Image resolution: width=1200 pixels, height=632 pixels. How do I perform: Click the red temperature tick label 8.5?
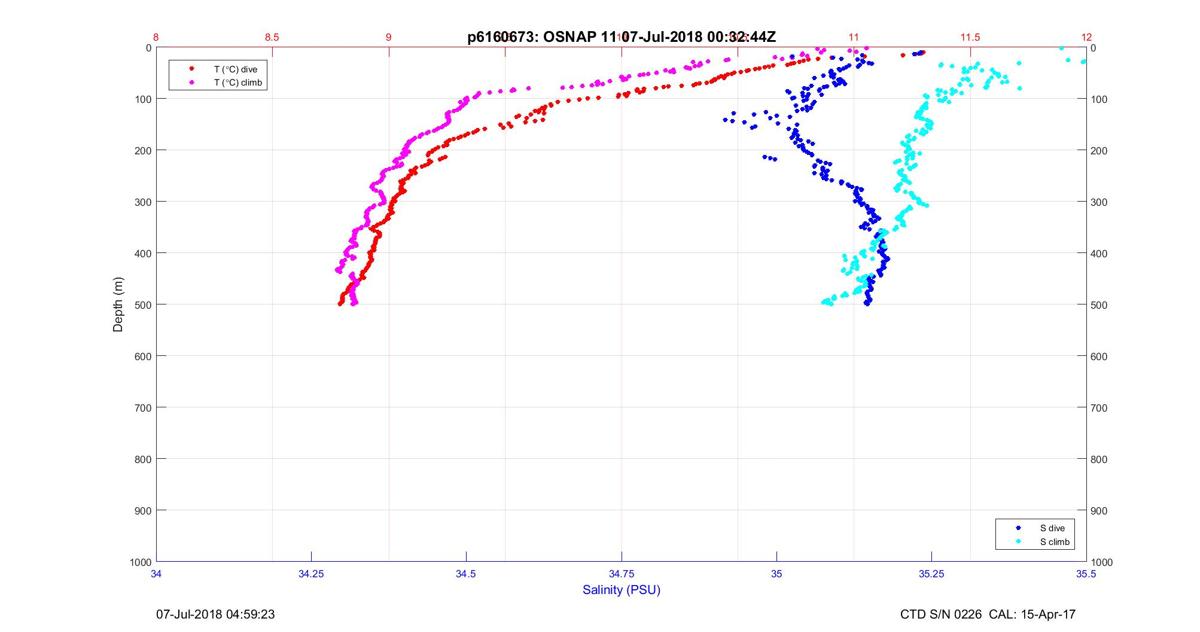[x=272, y=37]
